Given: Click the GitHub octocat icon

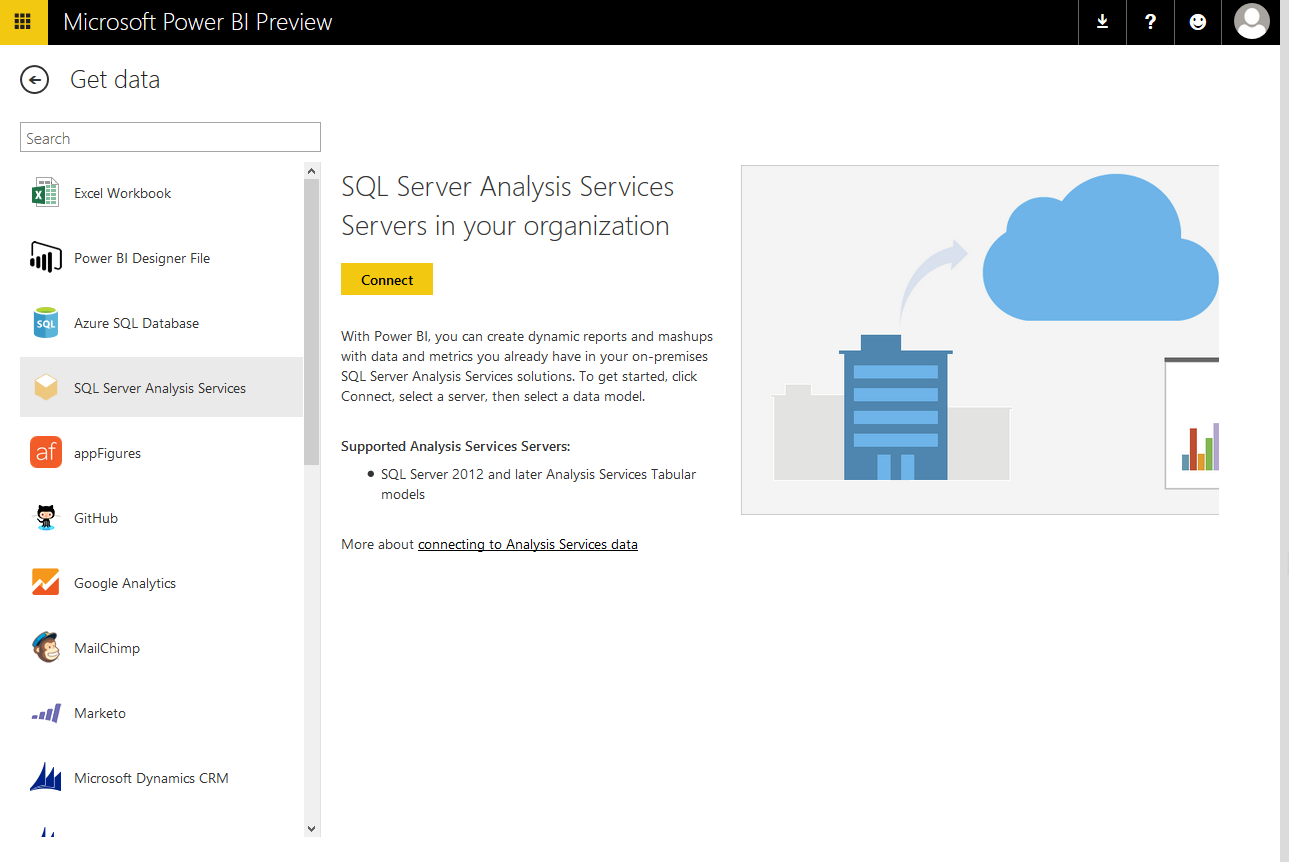Looking at the screenshot, I should [46, 518].
